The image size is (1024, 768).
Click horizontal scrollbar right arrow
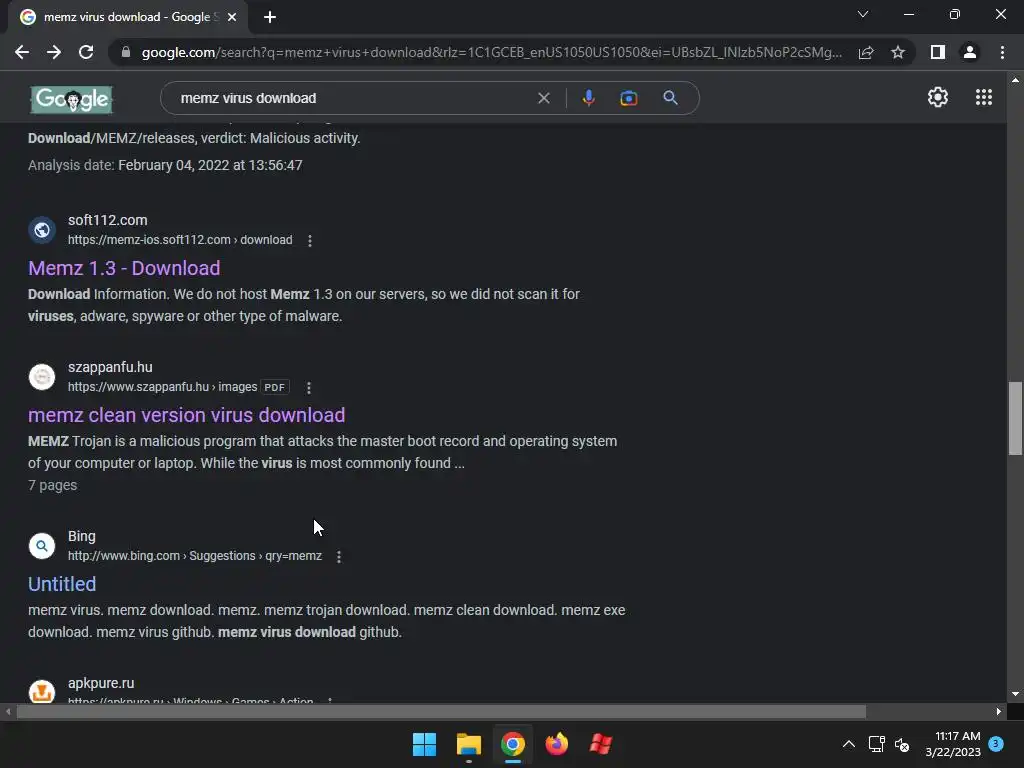tap(999, 711)
